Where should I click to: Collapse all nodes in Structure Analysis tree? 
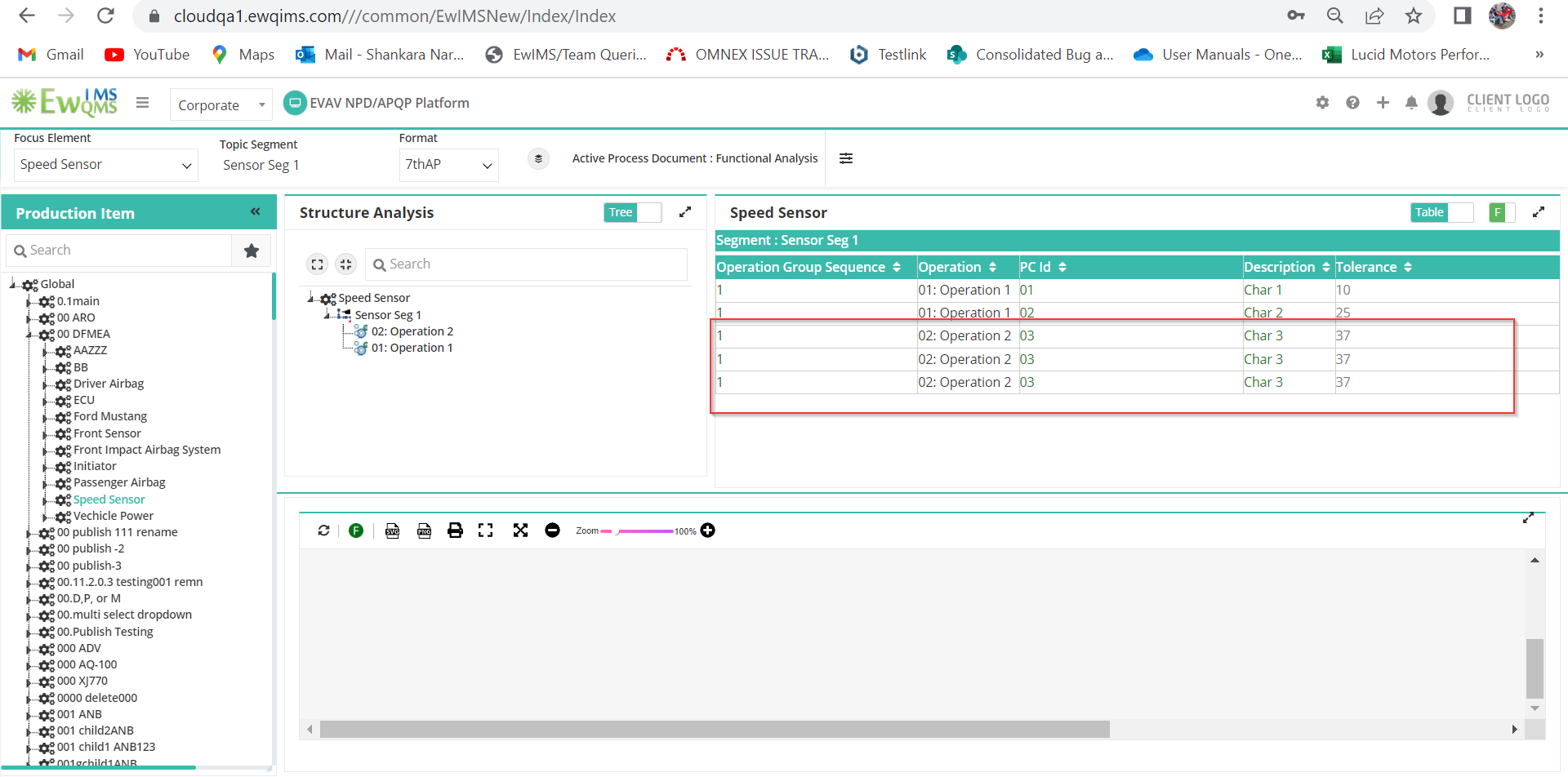pos(346,264)
